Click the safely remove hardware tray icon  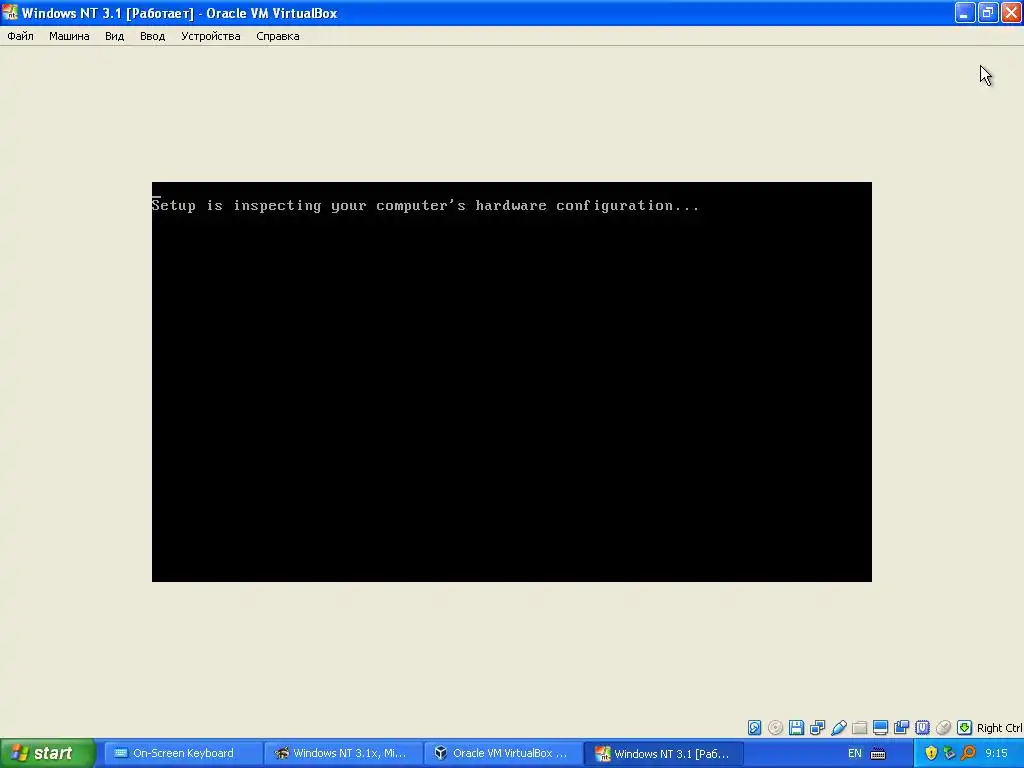coord(950,753)
